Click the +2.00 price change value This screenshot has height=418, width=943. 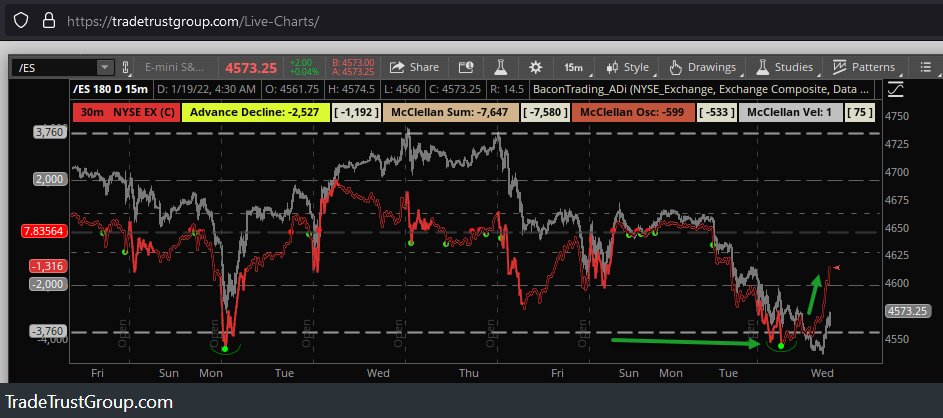tap(300, 63)
